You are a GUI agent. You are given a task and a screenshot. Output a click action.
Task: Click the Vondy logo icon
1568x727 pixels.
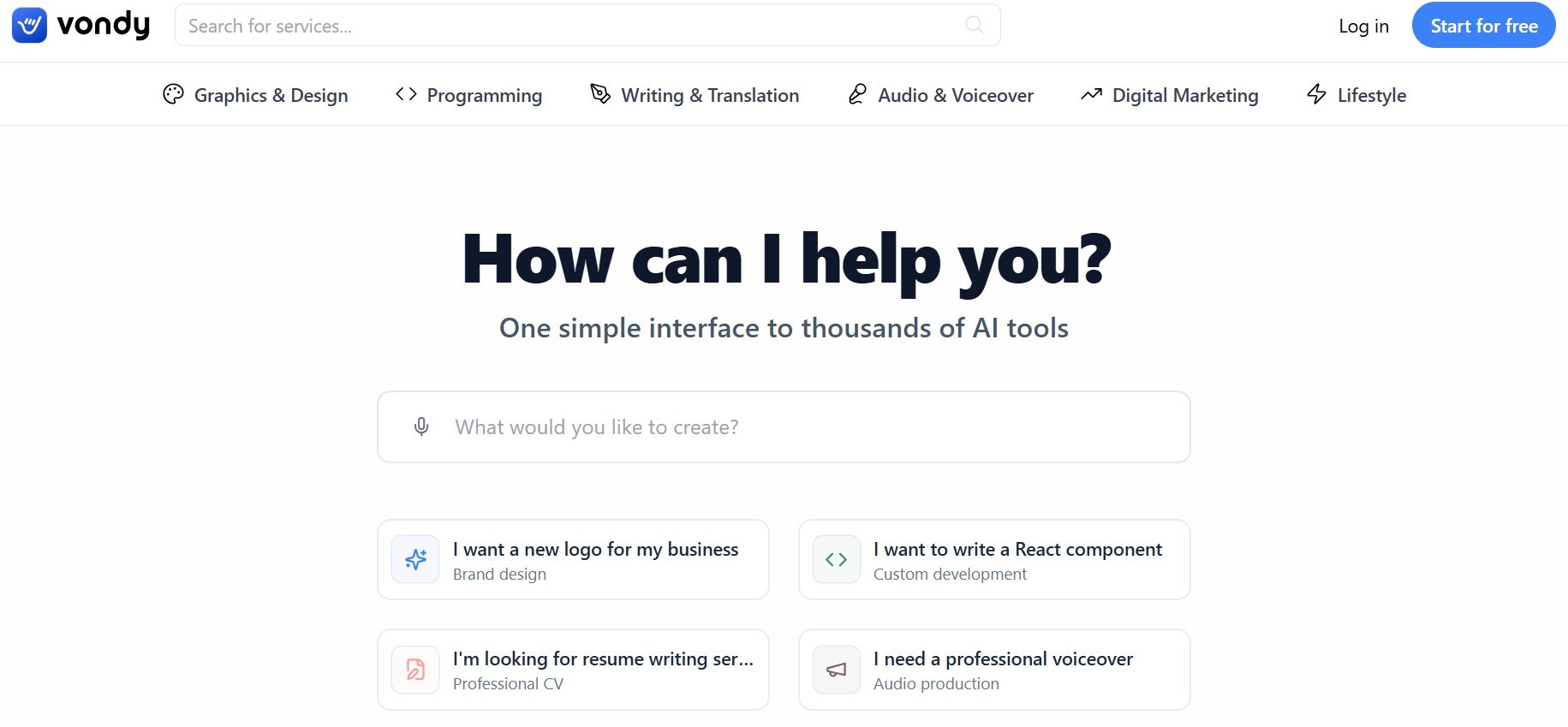pyautogui.click(x=28, y=25)
